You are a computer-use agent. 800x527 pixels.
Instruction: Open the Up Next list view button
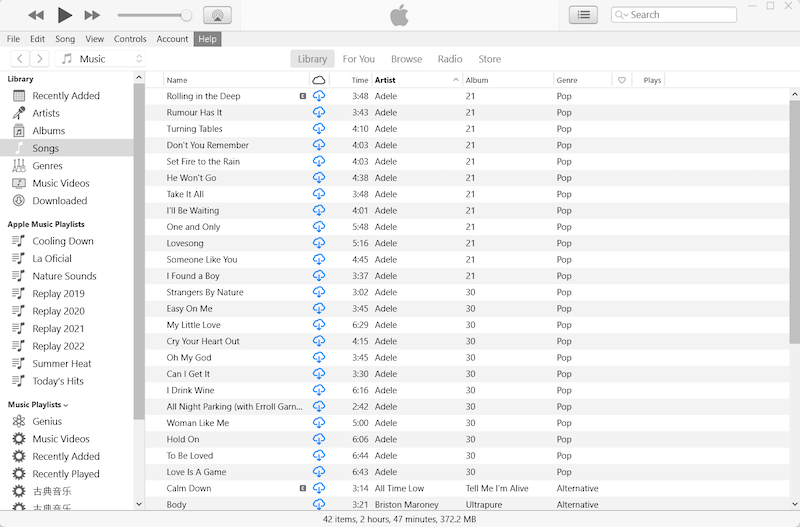pos(583,15)
